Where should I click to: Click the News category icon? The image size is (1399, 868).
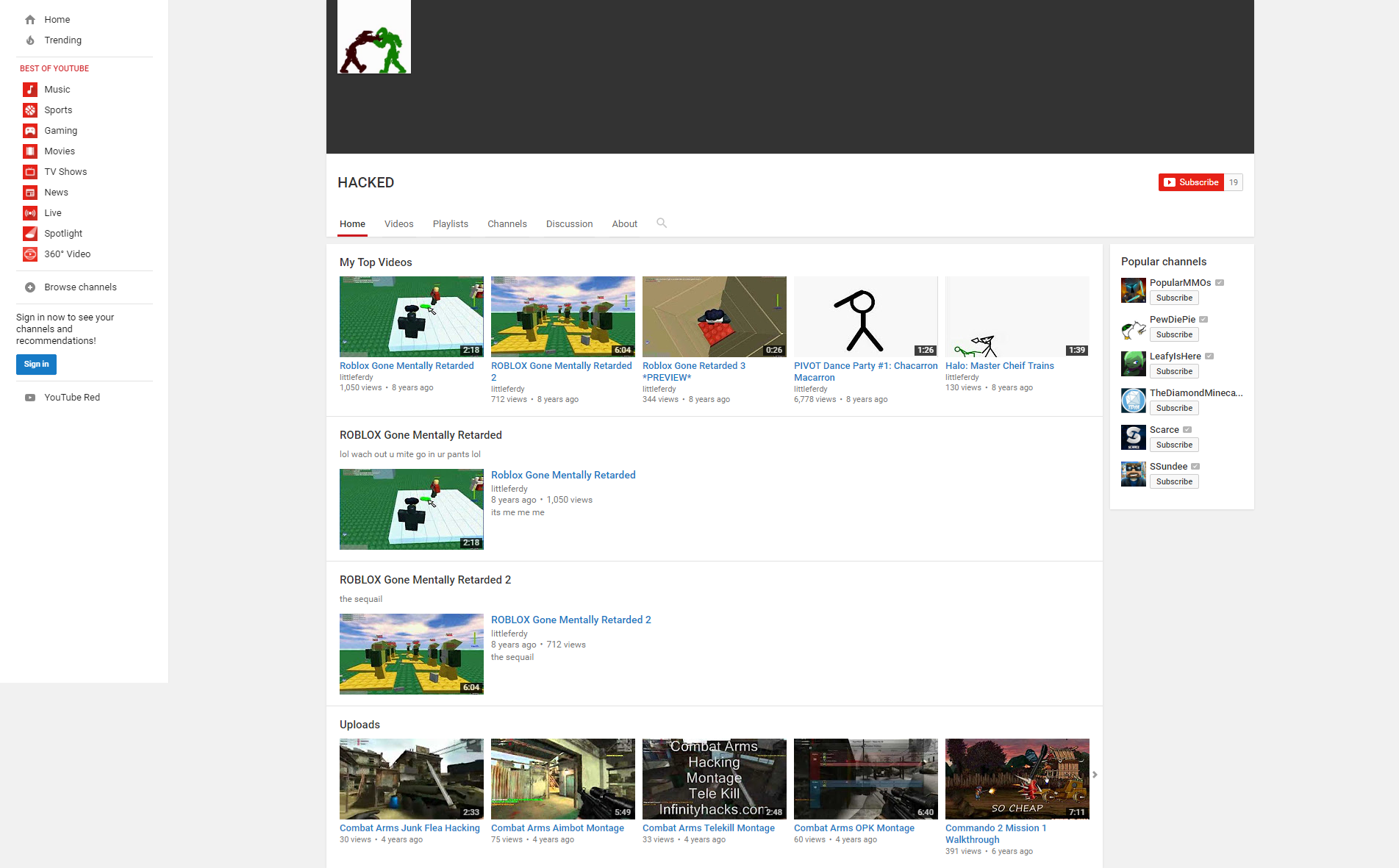point(30,193)
